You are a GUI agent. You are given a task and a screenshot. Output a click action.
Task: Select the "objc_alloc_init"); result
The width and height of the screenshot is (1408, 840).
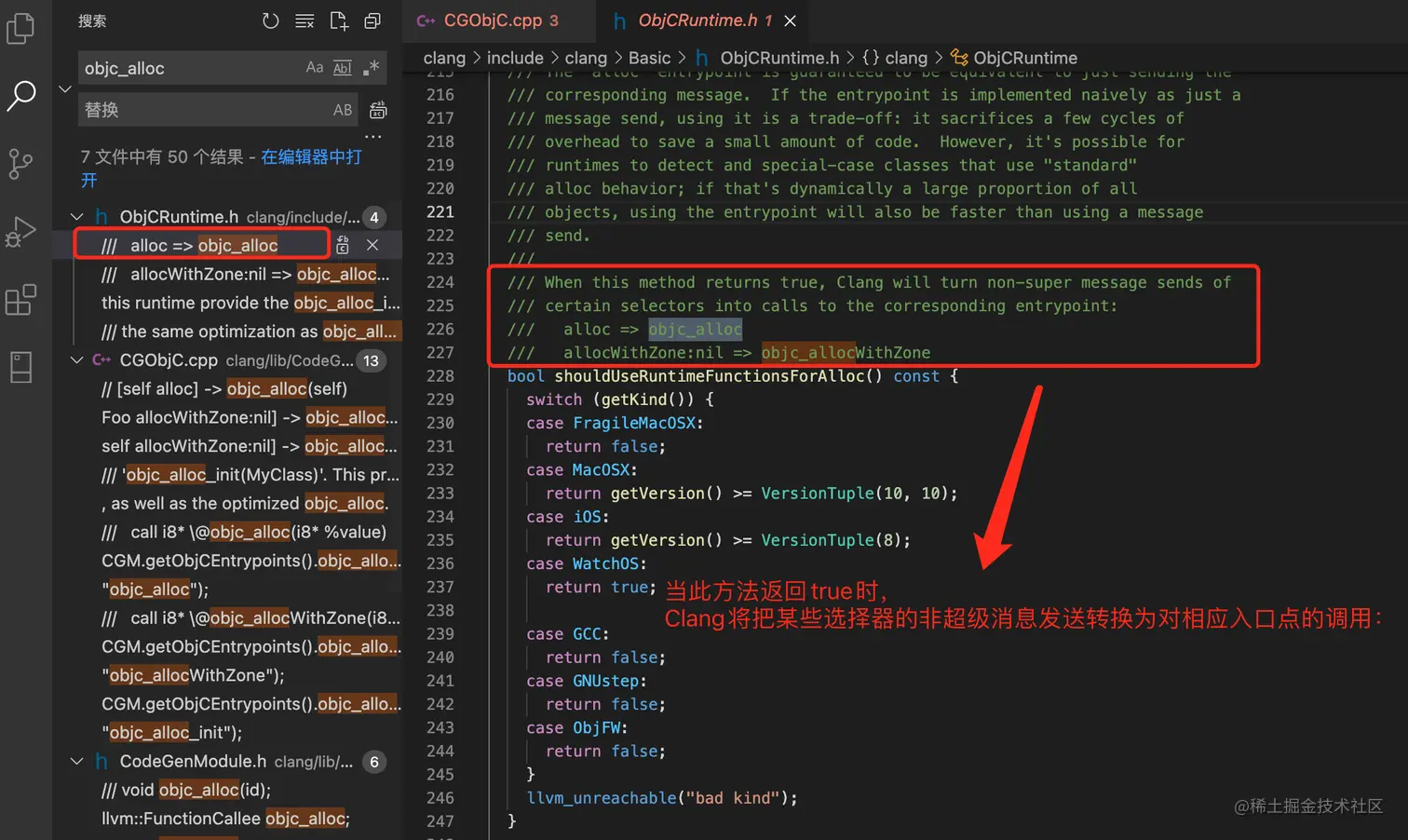pos(171,733)
